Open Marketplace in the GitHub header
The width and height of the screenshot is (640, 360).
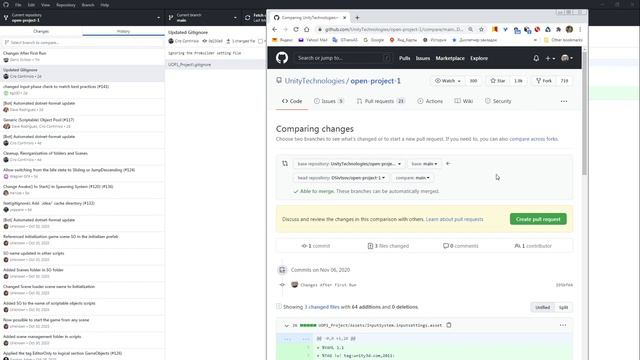(x=450, y=58)
